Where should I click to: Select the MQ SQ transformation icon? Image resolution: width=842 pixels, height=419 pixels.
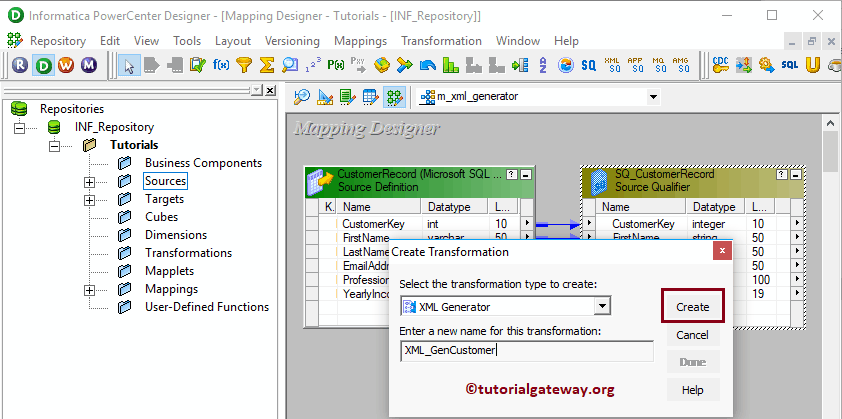[658, 66]
